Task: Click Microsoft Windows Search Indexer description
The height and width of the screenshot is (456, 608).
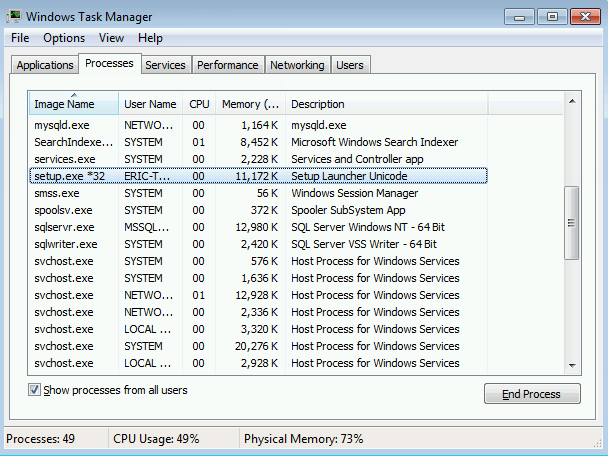Action: 375,142
